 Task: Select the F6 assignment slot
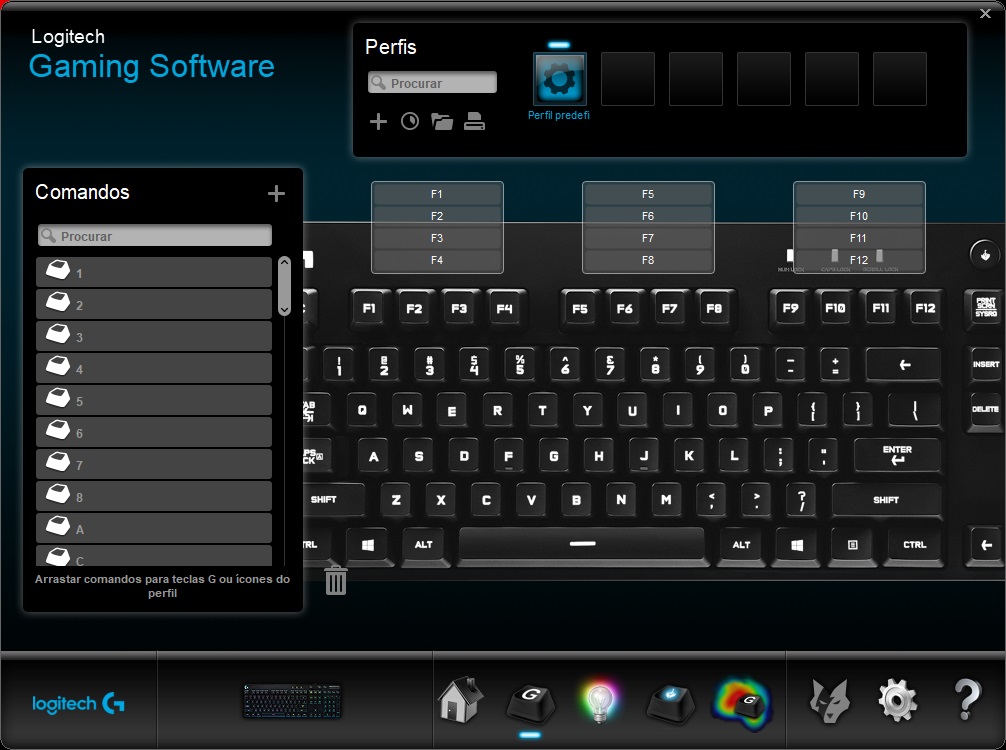click(x=648, y=216)
